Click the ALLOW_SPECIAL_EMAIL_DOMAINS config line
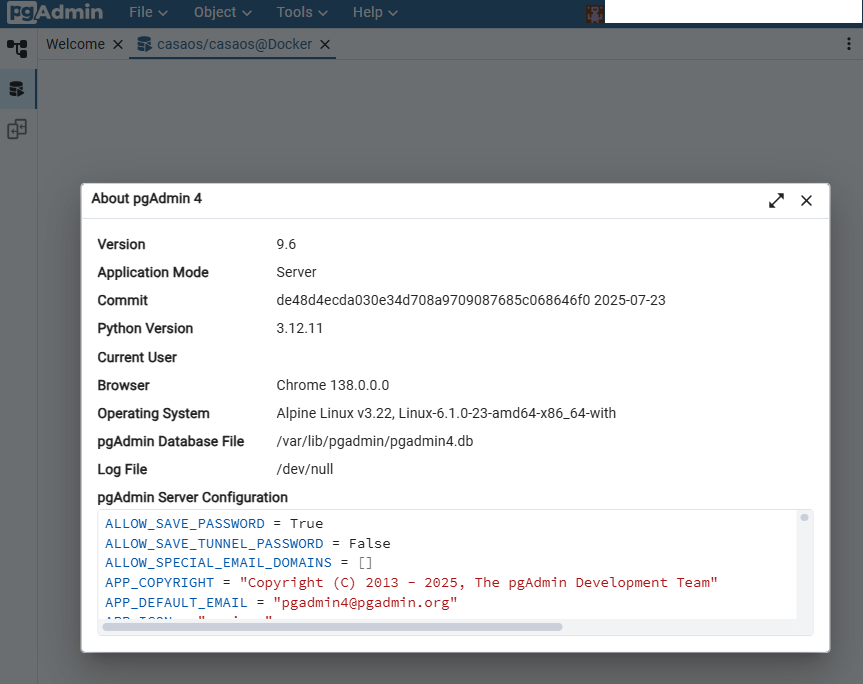This screenshot has height=684, width=863. click(x=239, y=563)
